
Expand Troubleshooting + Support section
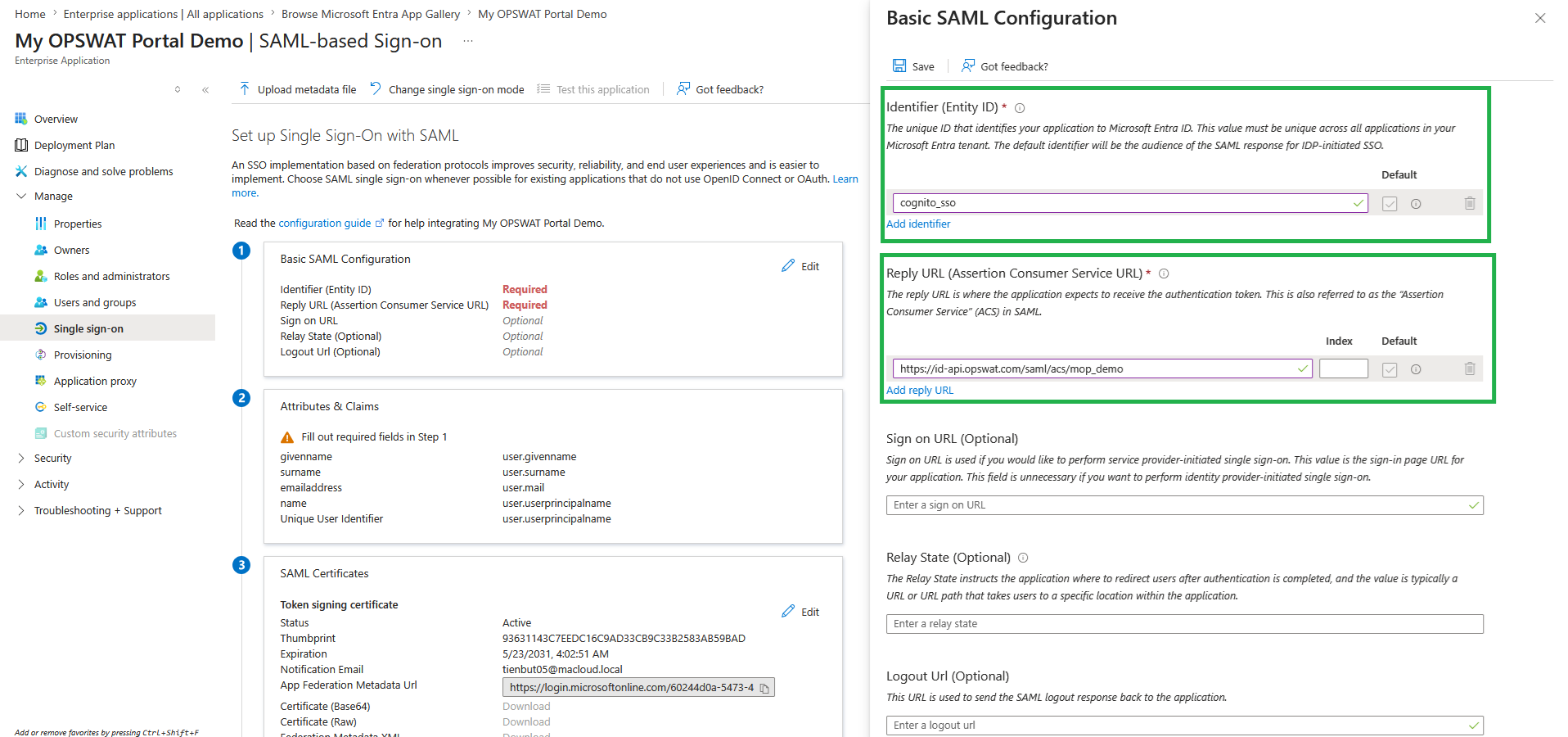click(21, 511)
